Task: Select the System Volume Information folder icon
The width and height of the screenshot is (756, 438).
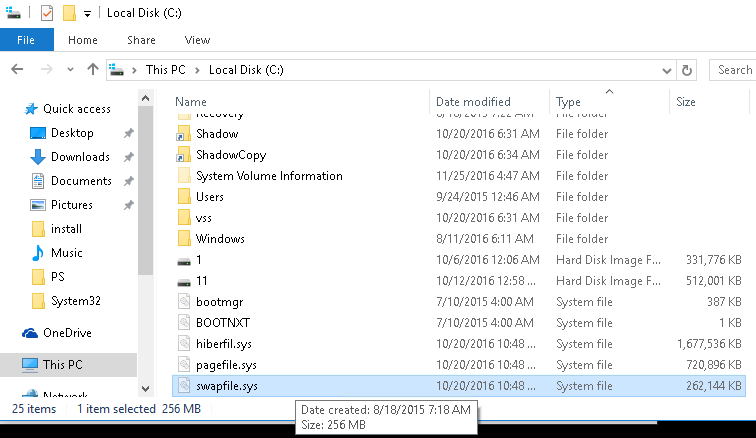Action: 184,176
